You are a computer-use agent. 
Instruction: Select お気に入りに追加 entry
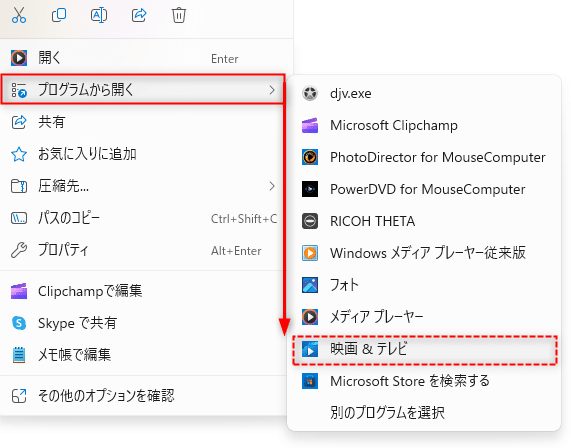tap(143, 154)
